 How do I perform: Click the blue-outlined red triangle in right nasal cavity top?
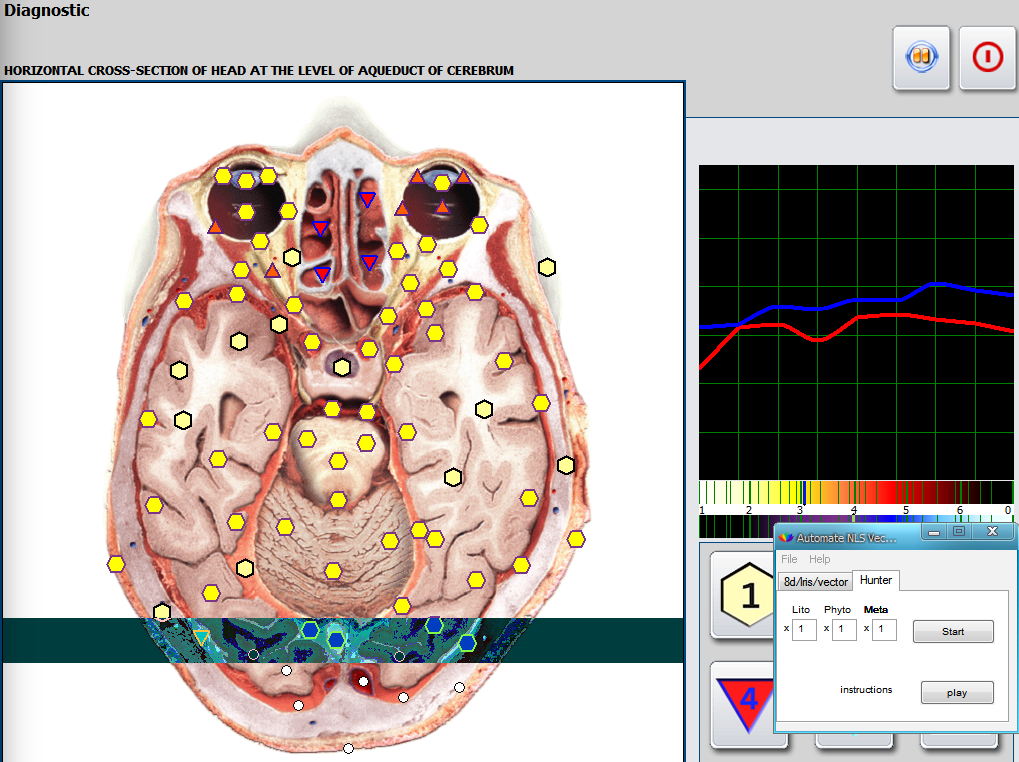367,199
